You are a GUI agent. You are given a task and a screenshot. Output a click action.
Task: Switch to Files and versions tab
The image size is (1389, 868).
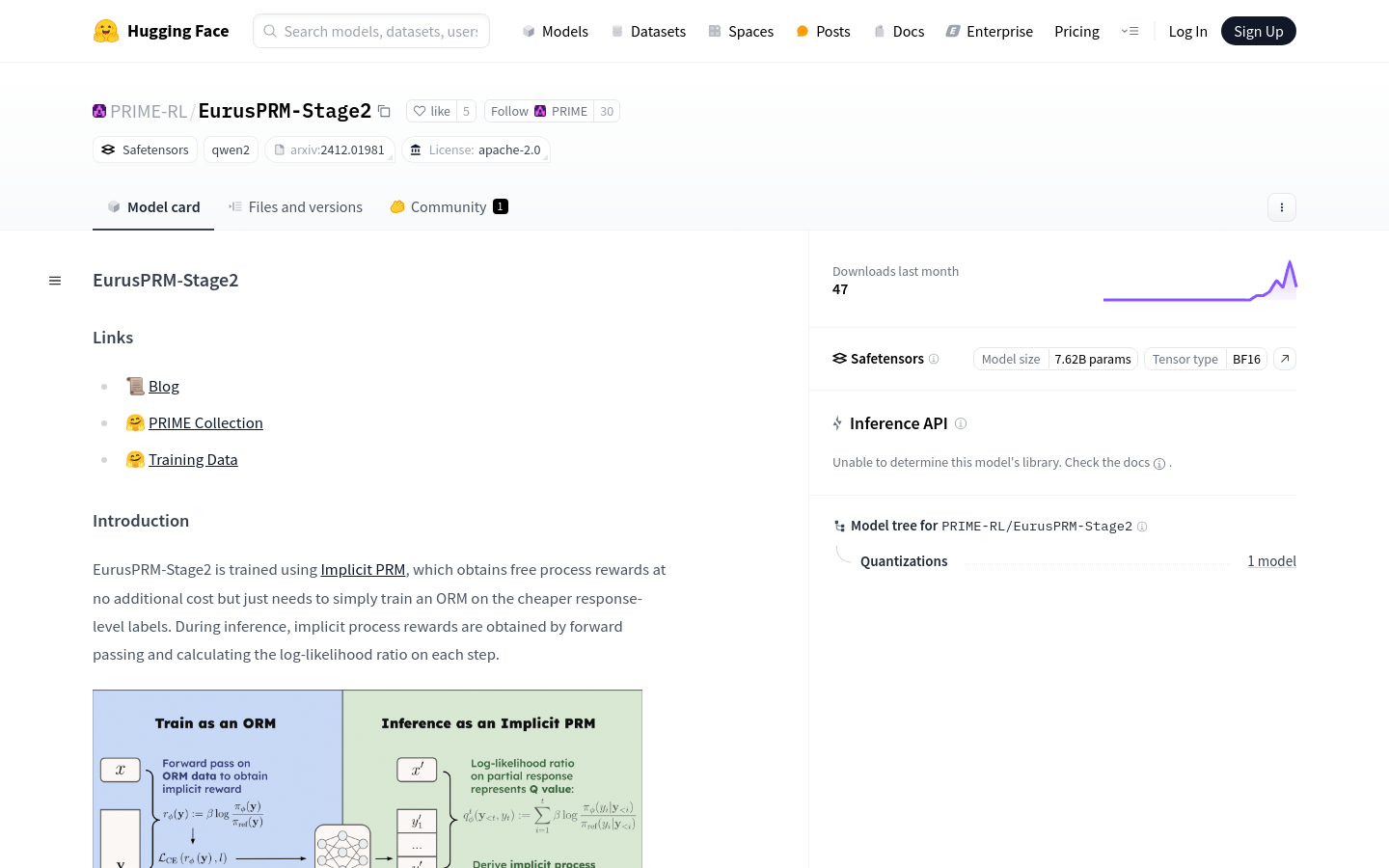point(295,207)
